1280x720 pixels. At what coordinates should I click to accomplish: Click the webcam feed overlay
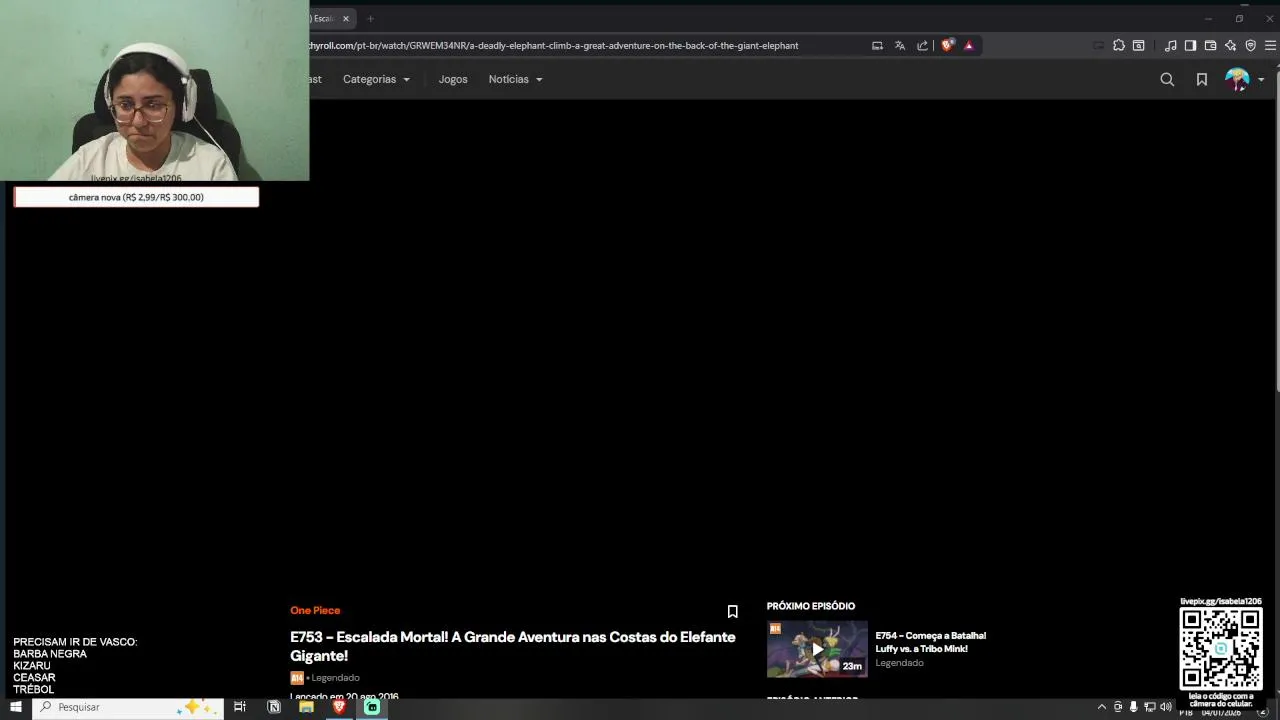pos(154,90)
